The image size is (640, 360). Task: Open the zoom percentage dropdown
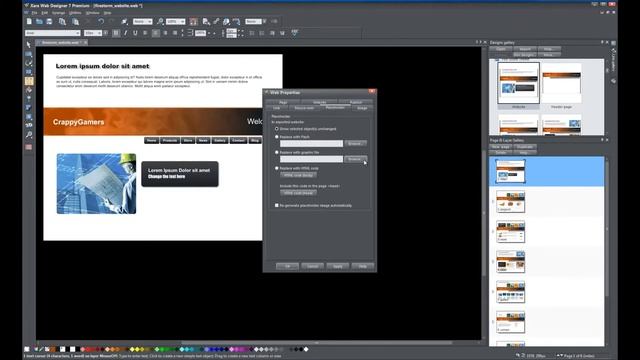pyautogui.click(x=182, y=21)
